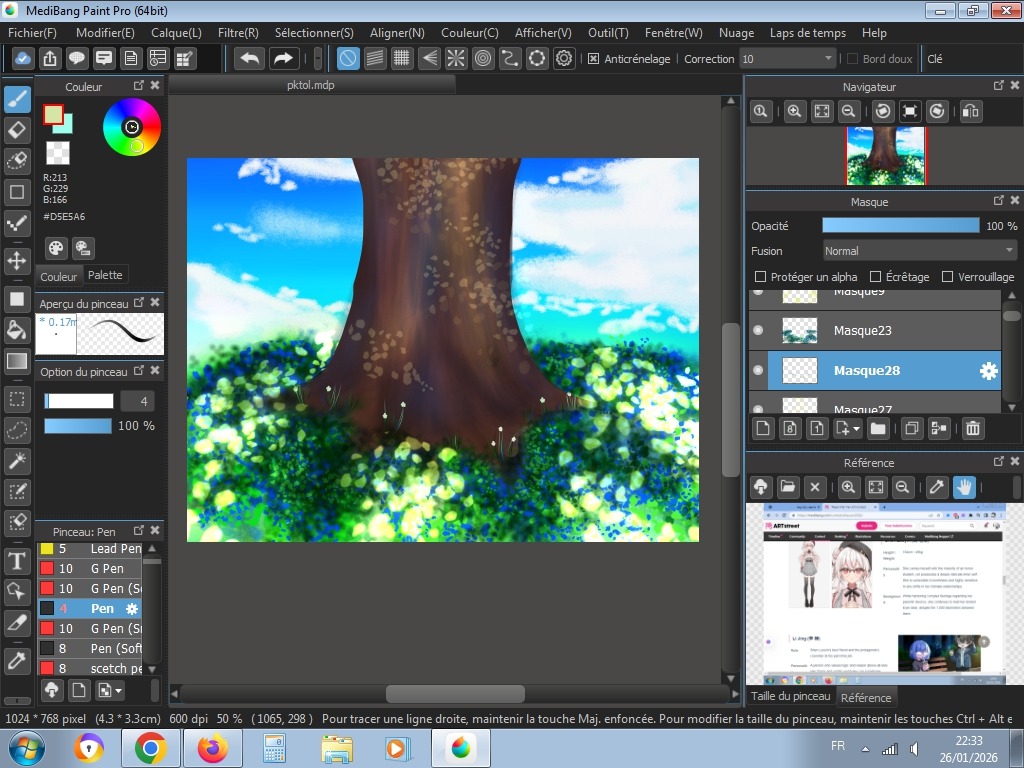Hide the Masque23 layer
The height and width of the screenshot is (768, 1024).
point(758,330)
